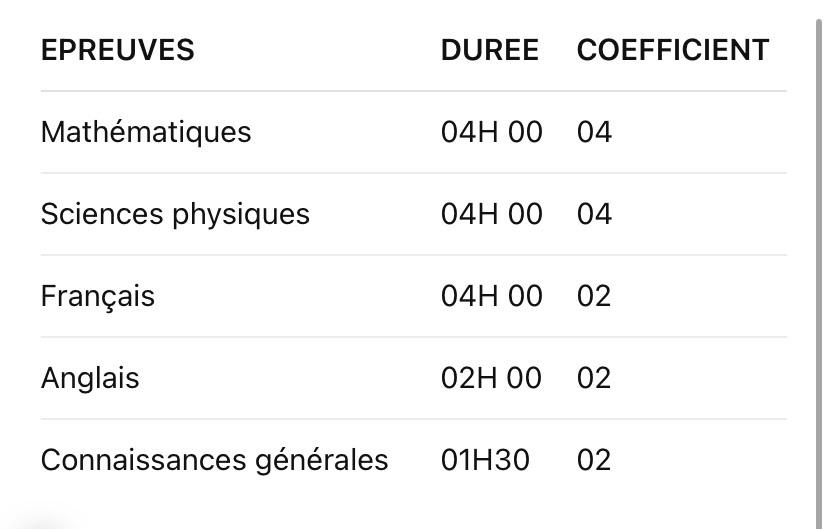828x529 pixels.
Task: Select the word Sciences in Sciences physiques
Action: click(x=96, y=214)
